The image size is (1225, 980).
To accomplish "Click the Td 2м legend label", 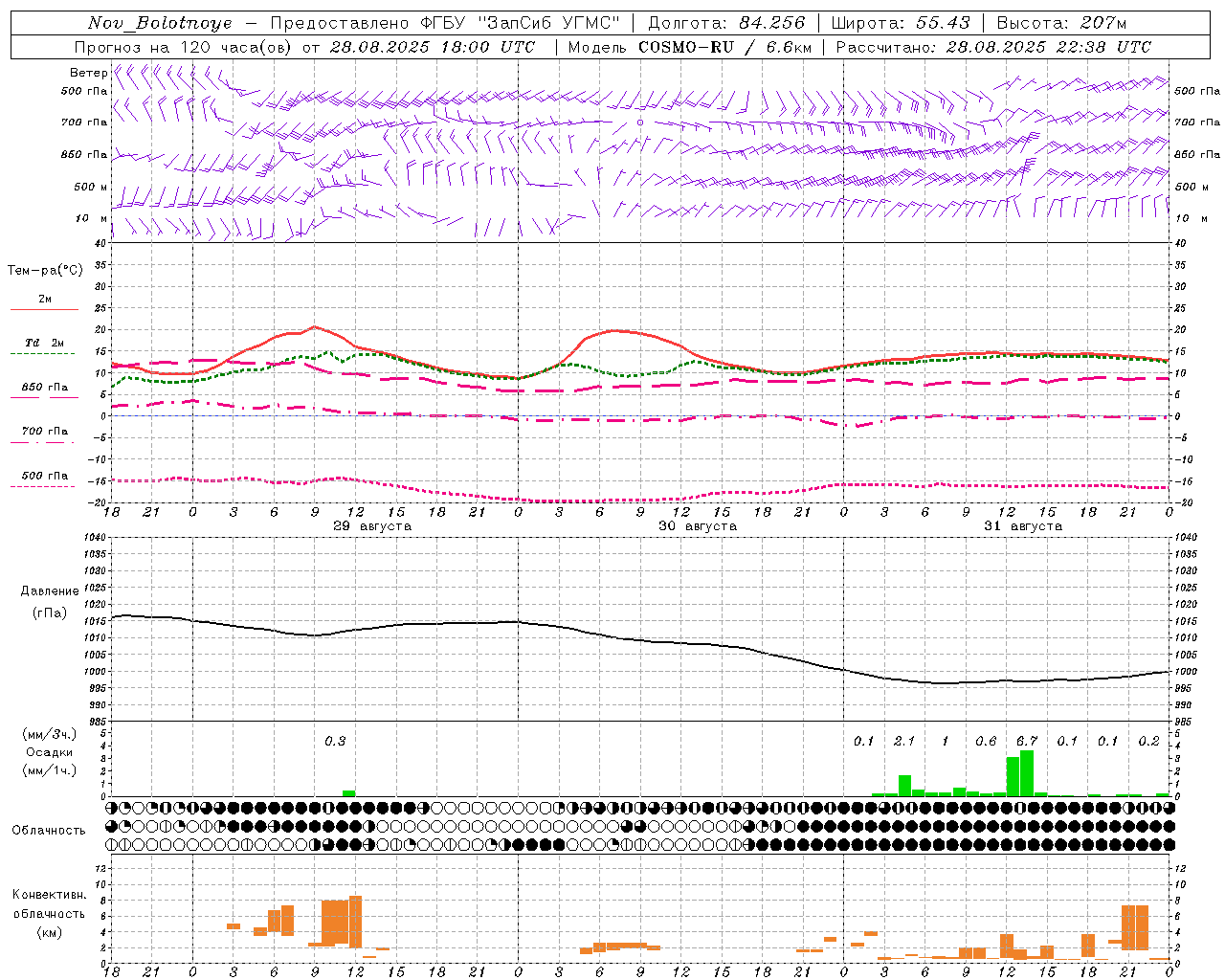I will 45,343.
